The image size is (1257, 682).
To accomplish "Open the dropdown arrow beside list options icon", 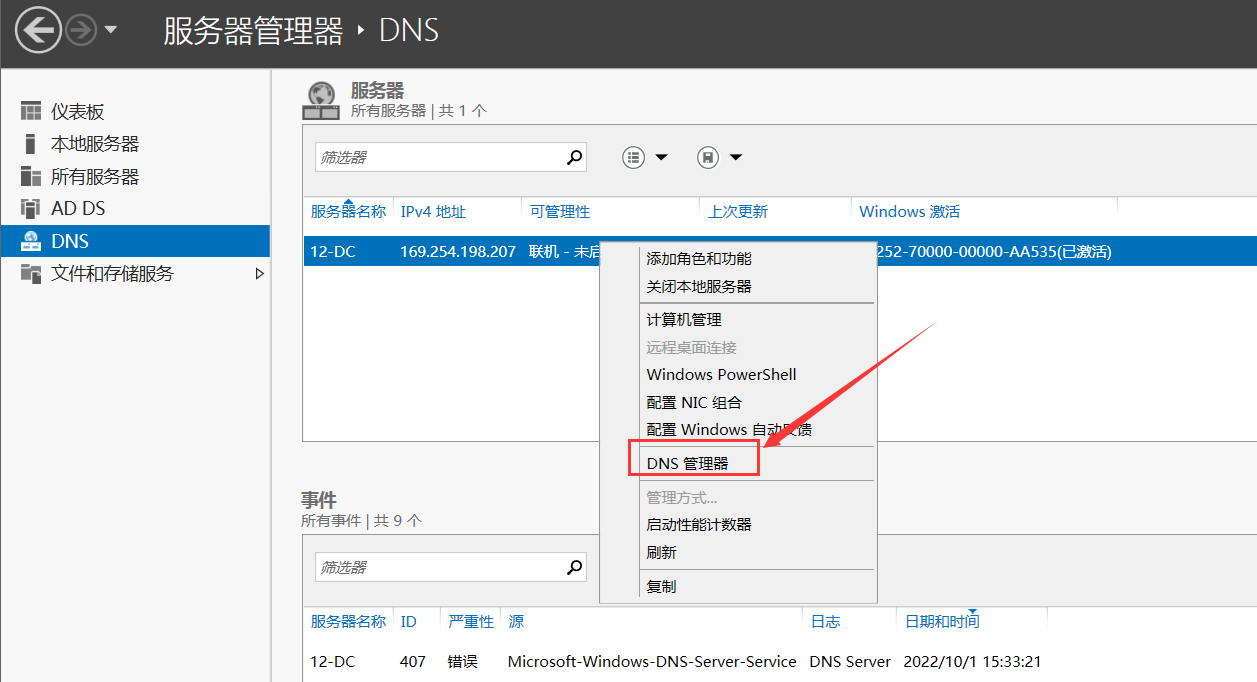I will click(661, 157).
